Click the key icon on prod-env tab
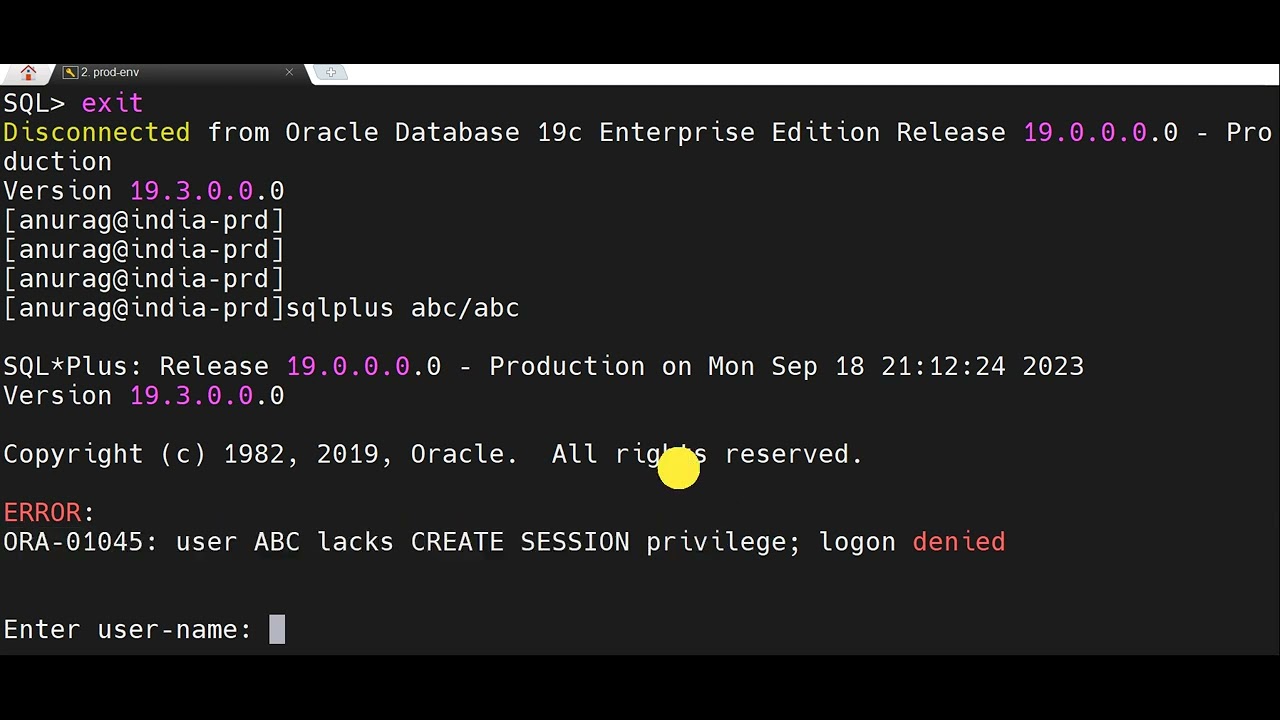Screen dimensions: 1280x720 pos(70,73)
